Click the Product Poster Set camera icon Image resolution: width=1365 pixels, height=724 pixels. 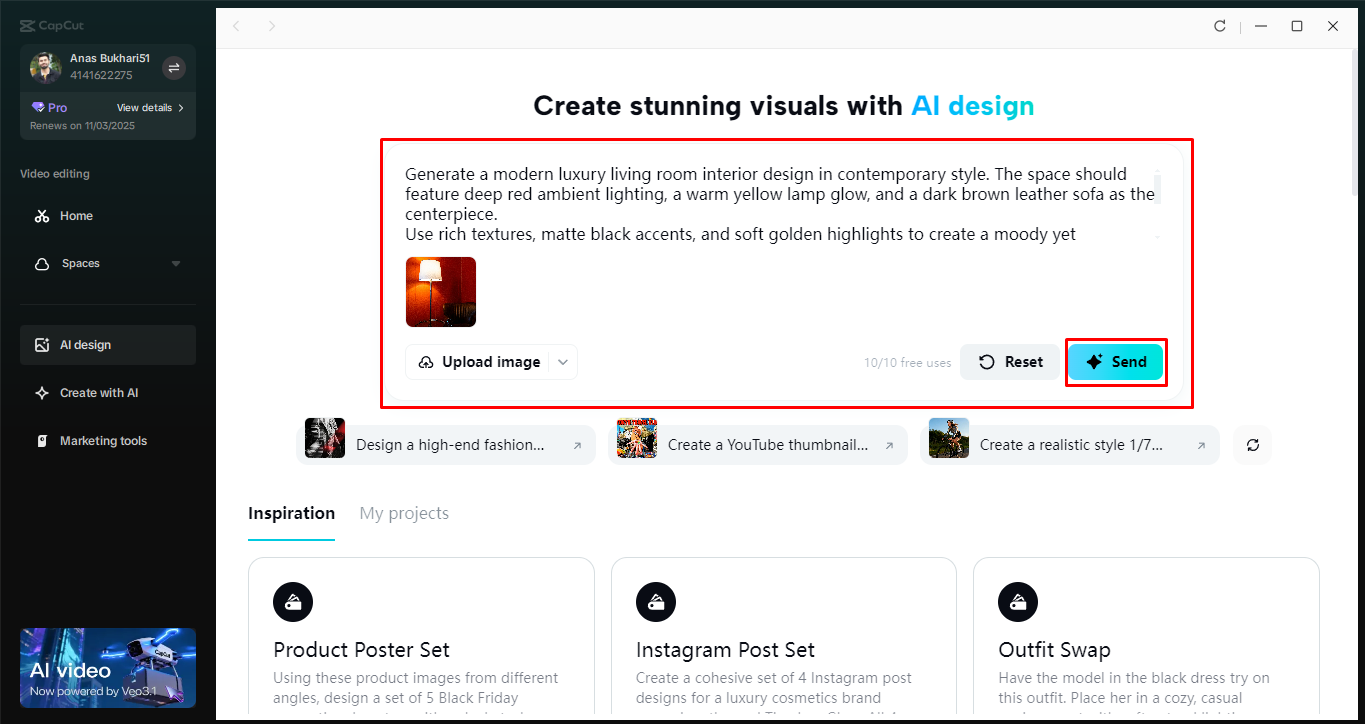click(x=292, y=601)
